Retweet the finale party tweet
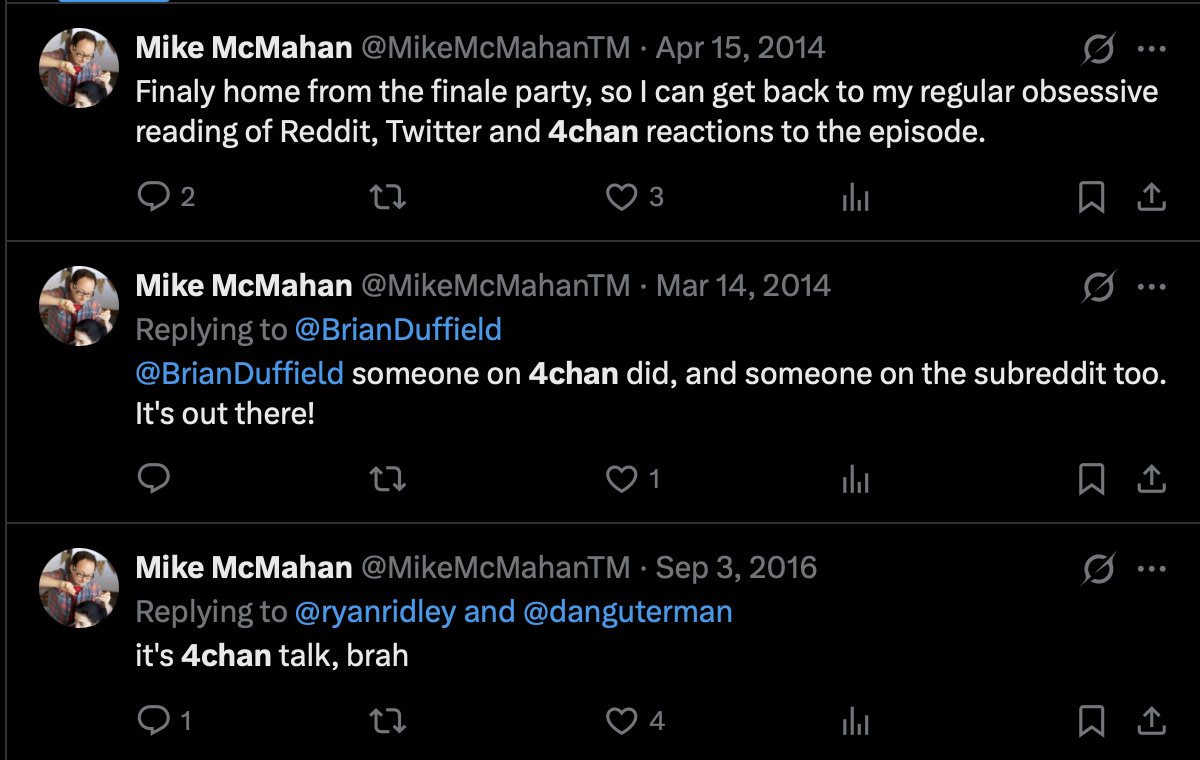The image size is (1200, 760). click(388, 198)
